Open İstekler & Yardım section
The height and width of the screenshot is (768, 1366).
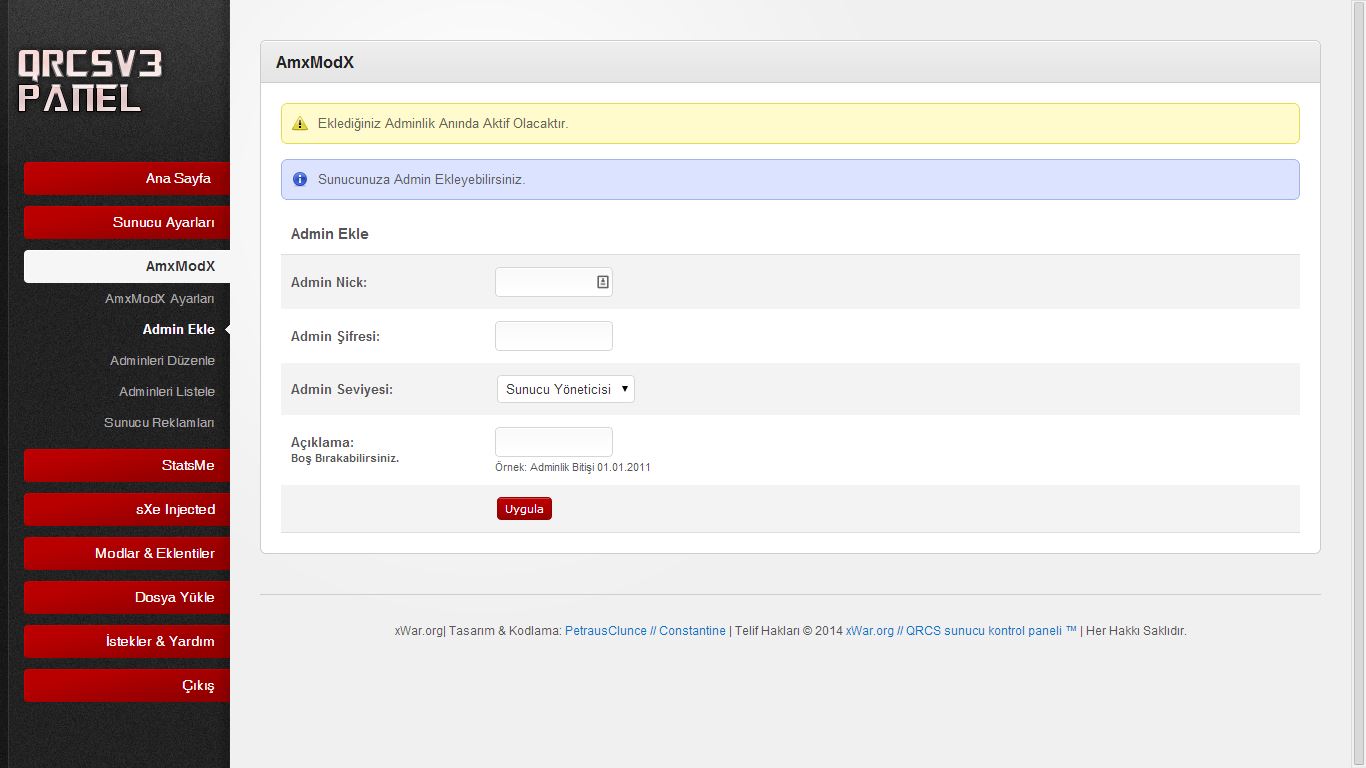pos(127,641)
